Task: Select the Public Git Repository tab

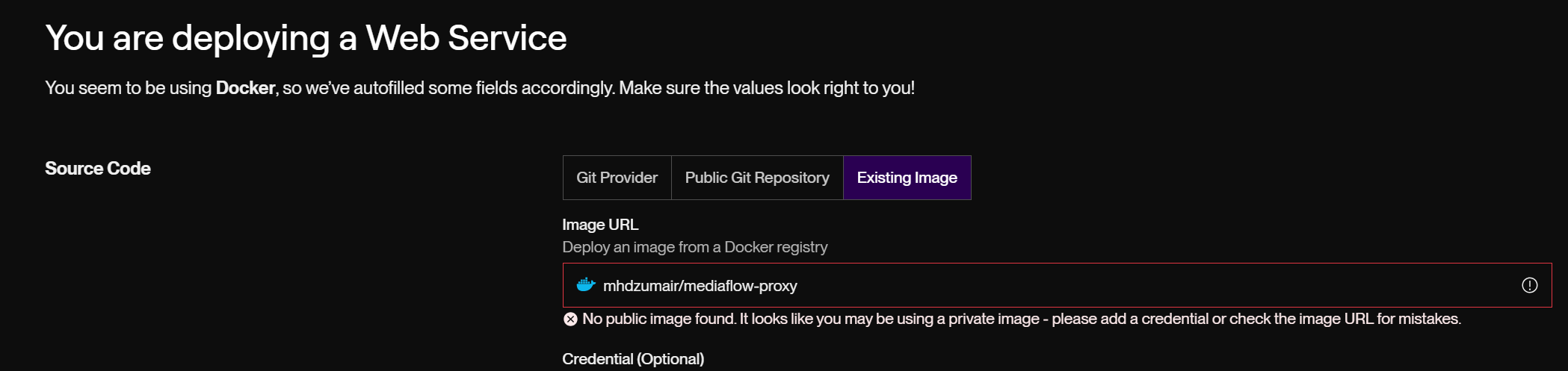Action: click(757, 178)
